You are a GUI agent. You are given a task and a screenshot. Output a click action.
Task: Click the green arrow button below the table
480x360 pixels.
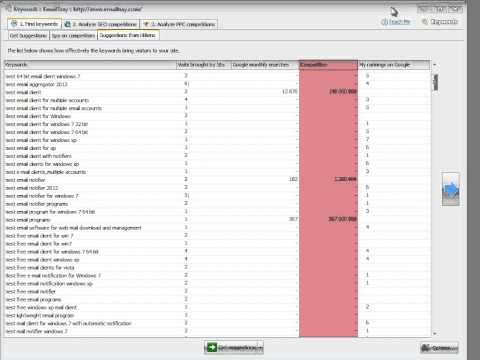coord(234,348)
